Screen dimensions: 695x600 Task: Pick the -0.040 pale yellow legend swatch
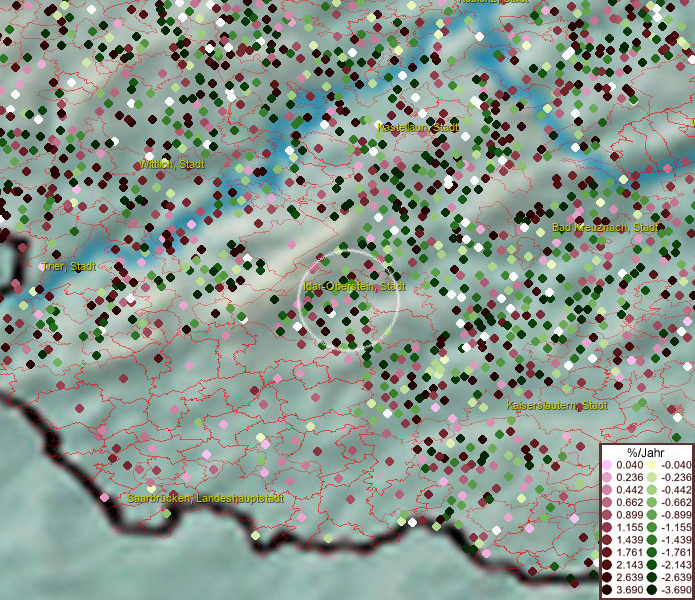click(x=652, y=465)
